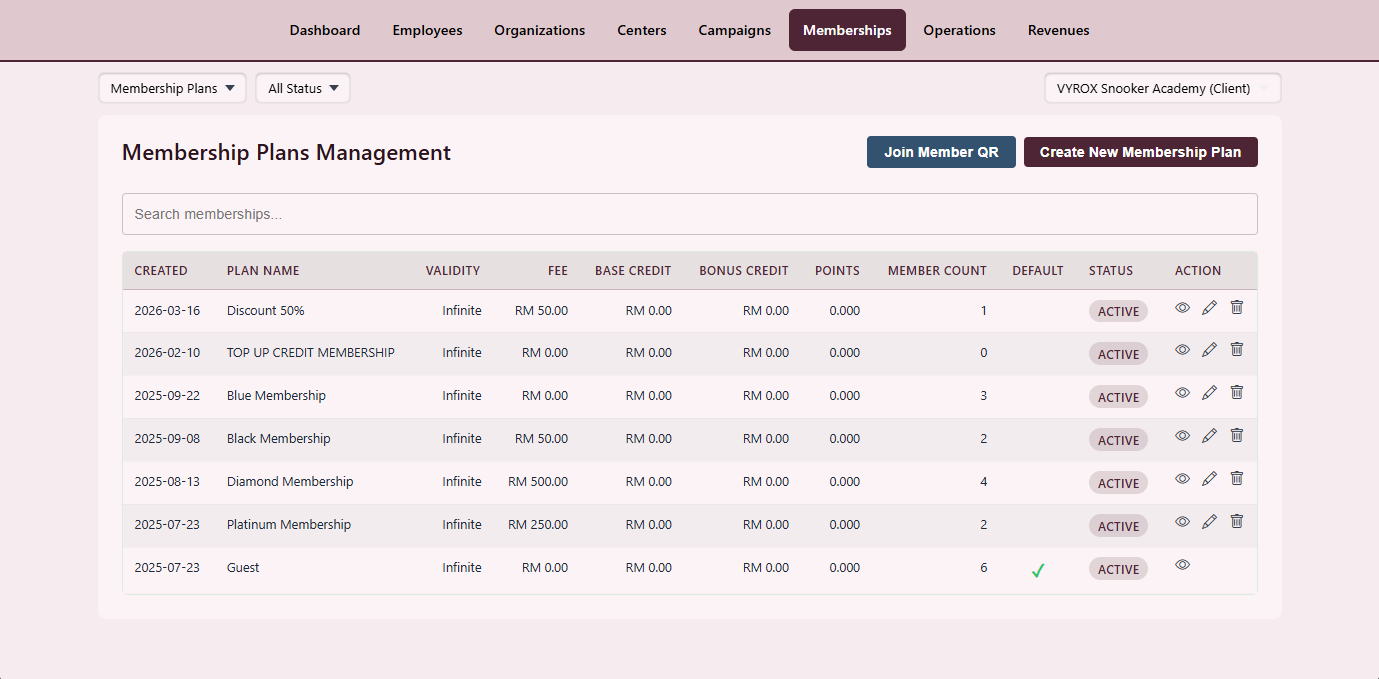View Blue Membership plan details
1379x679 pixels.
(x=1182, y=393)
